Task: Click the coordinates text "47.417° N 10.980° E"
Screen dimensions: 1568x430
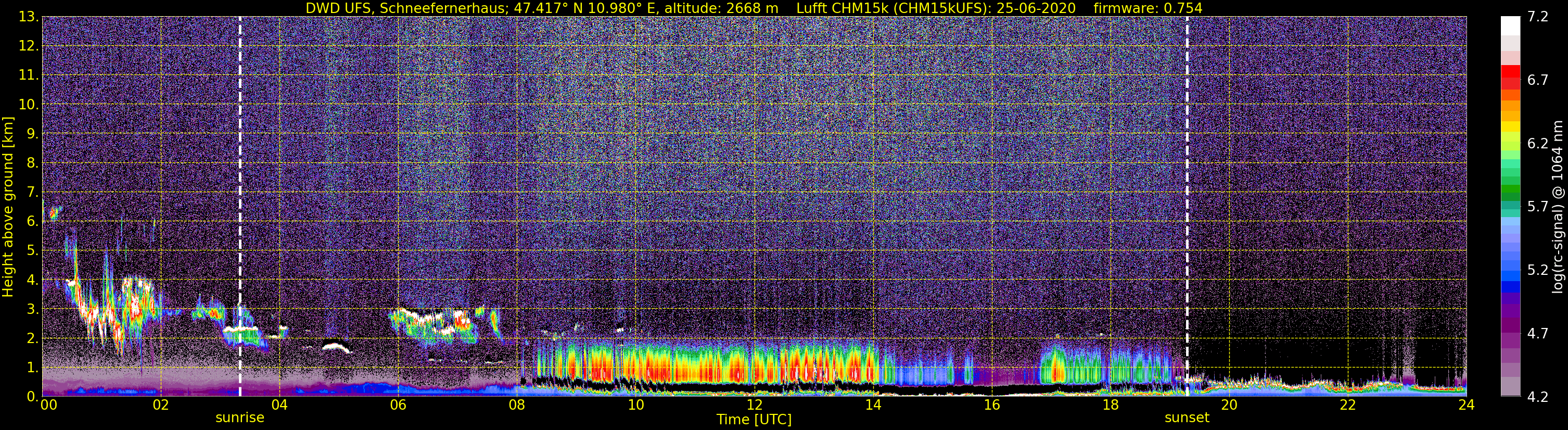Action: tap(585, 8)
